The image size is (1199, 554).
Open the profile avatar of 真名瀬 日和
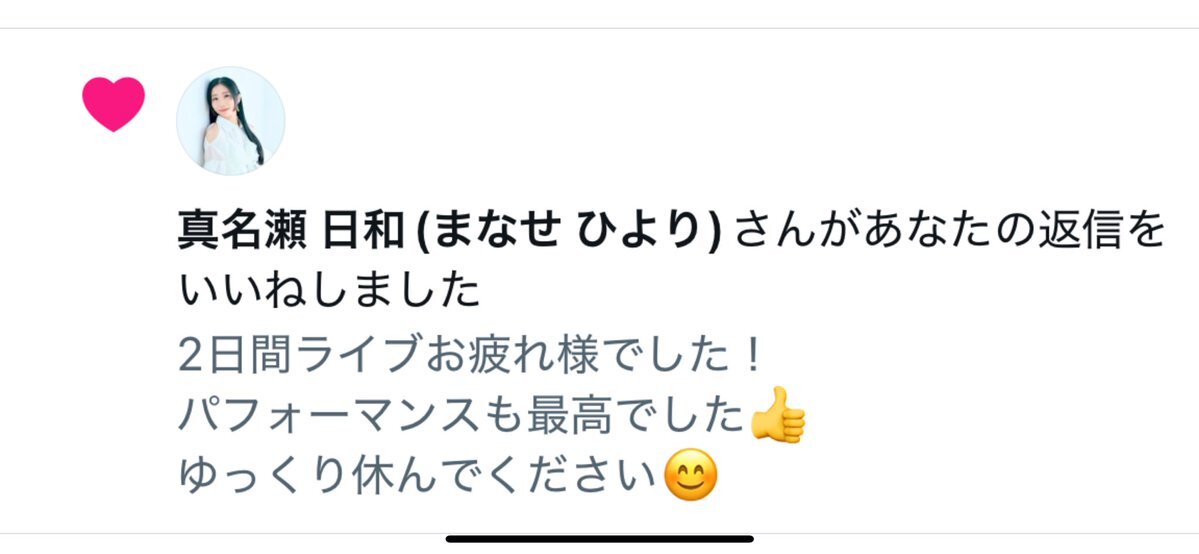[230, 121]
